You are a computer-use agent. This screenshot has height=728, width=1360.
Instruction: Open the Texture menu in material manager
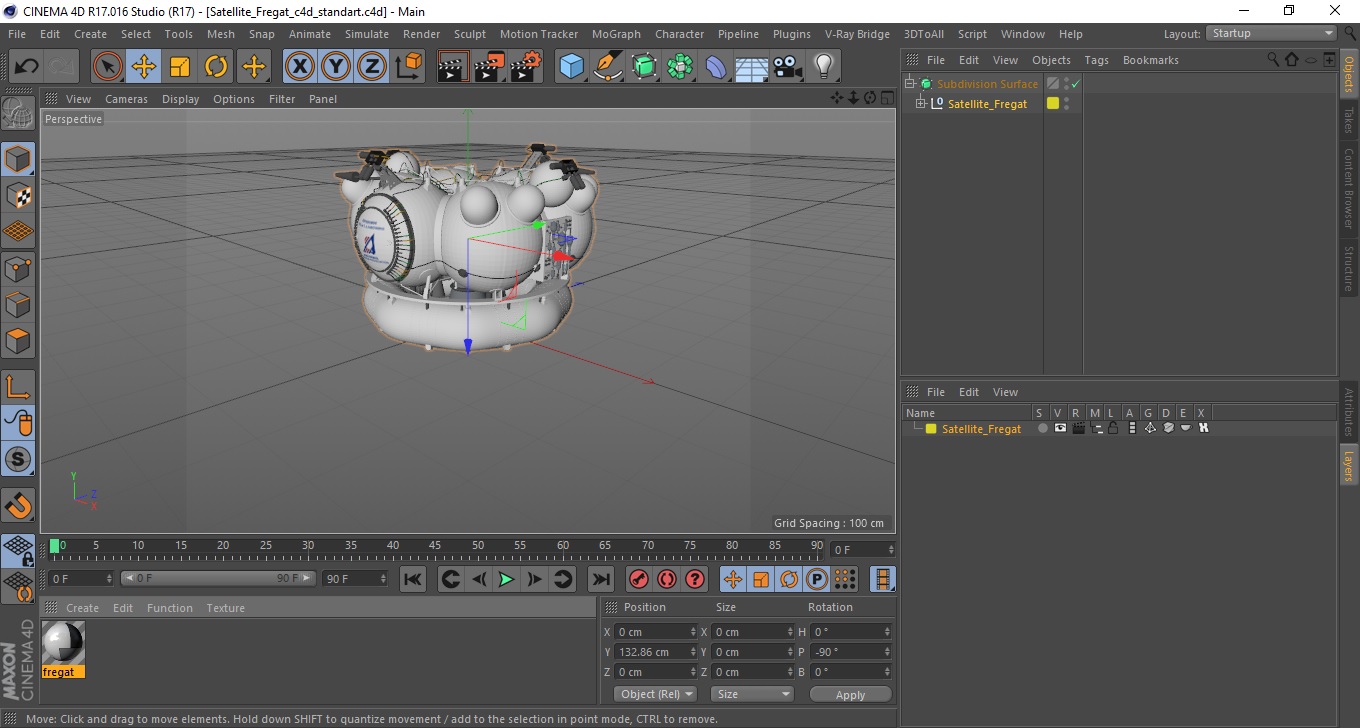click(x=225, y=608)
